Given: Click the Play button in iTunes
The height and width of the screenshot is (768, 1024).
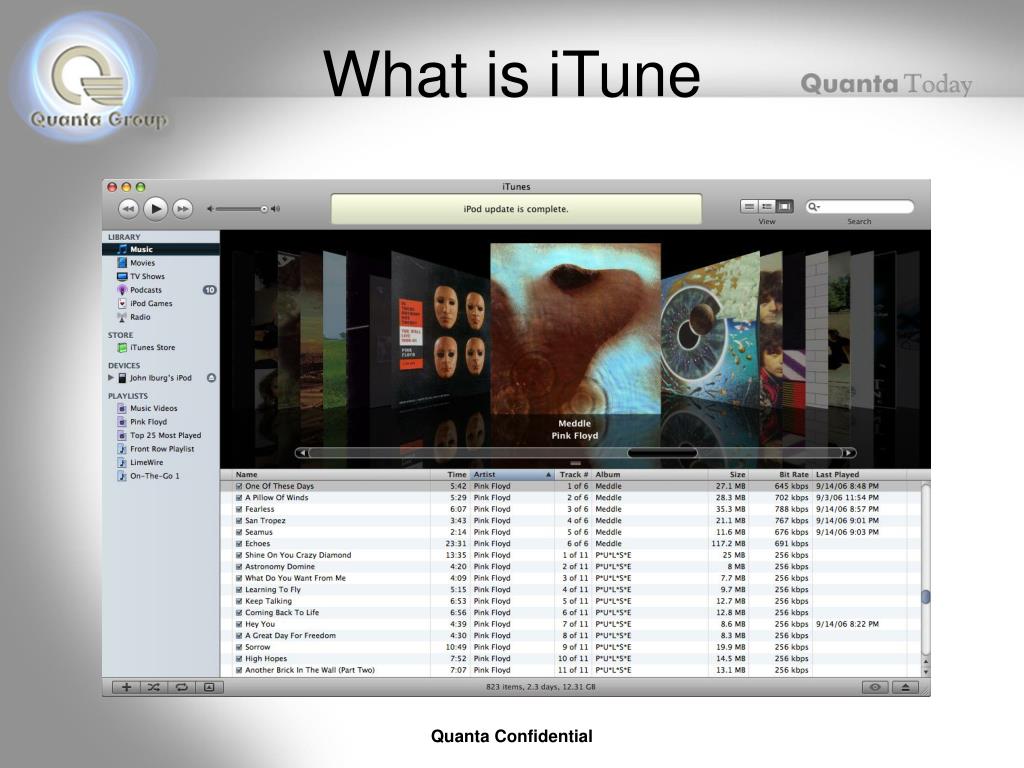Looking at the screenshot, I should tap(155, 208).
